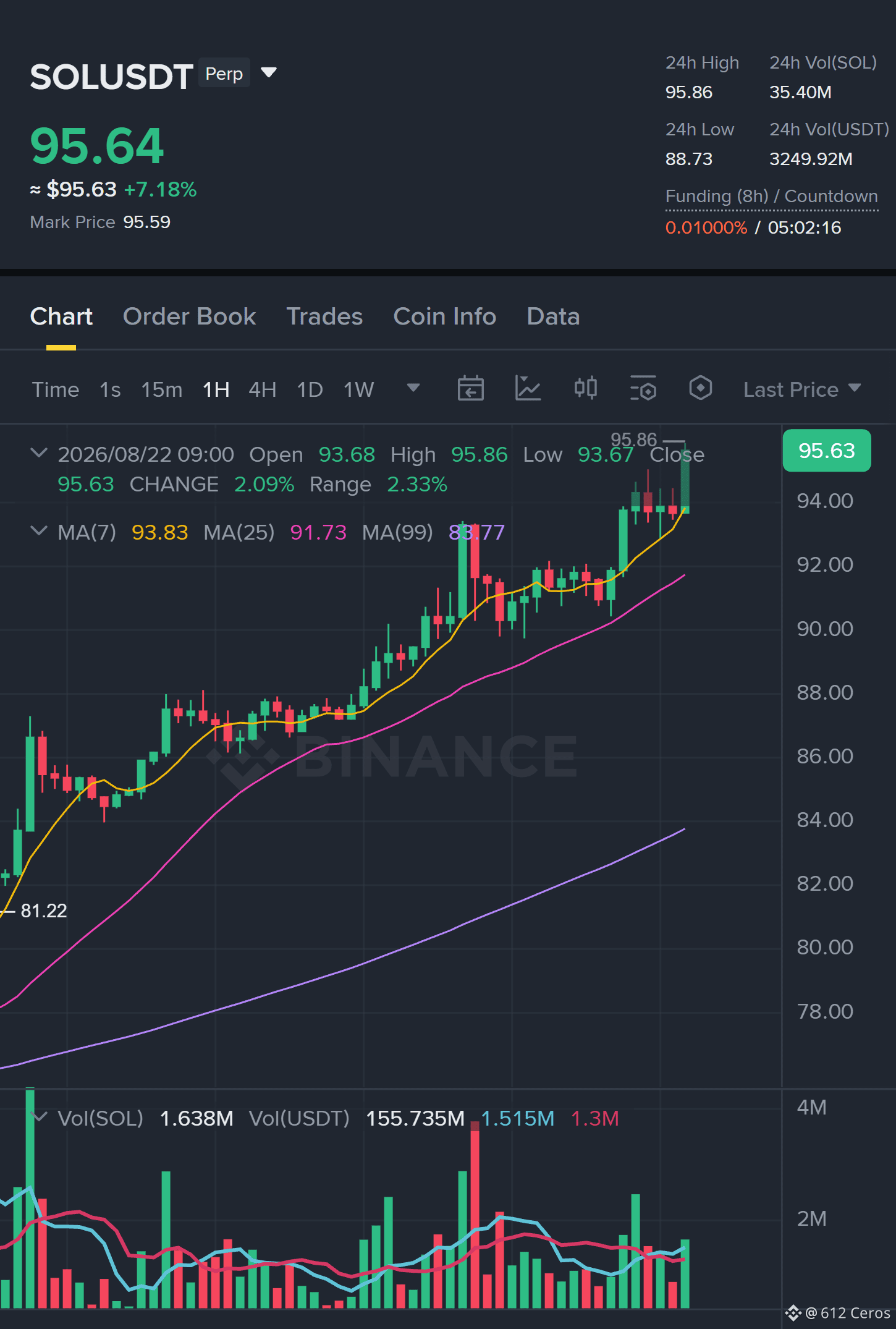Screen dimensions: 896x1329
Task: Click the SOLUSDT symbol title
Action: point(111,77)
